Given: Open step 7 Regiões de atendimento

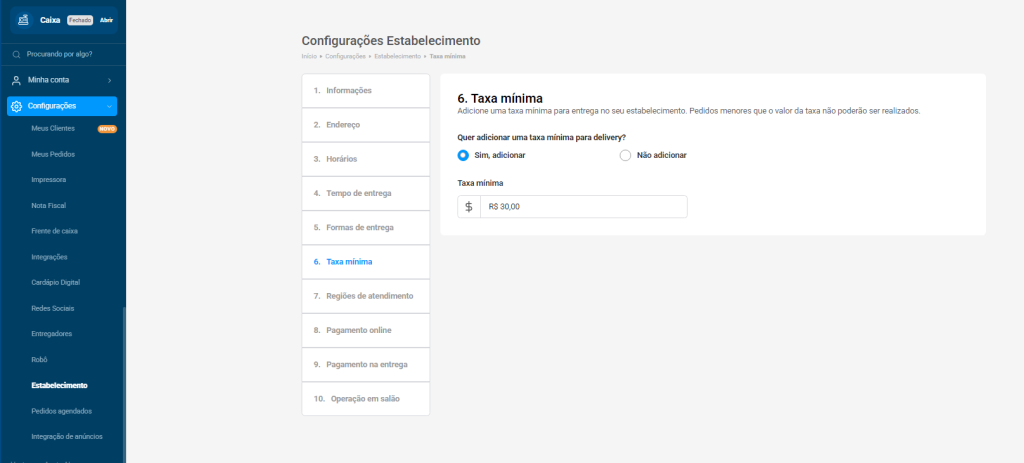Looking at the screenshot, I should click(x=365, y=296).
